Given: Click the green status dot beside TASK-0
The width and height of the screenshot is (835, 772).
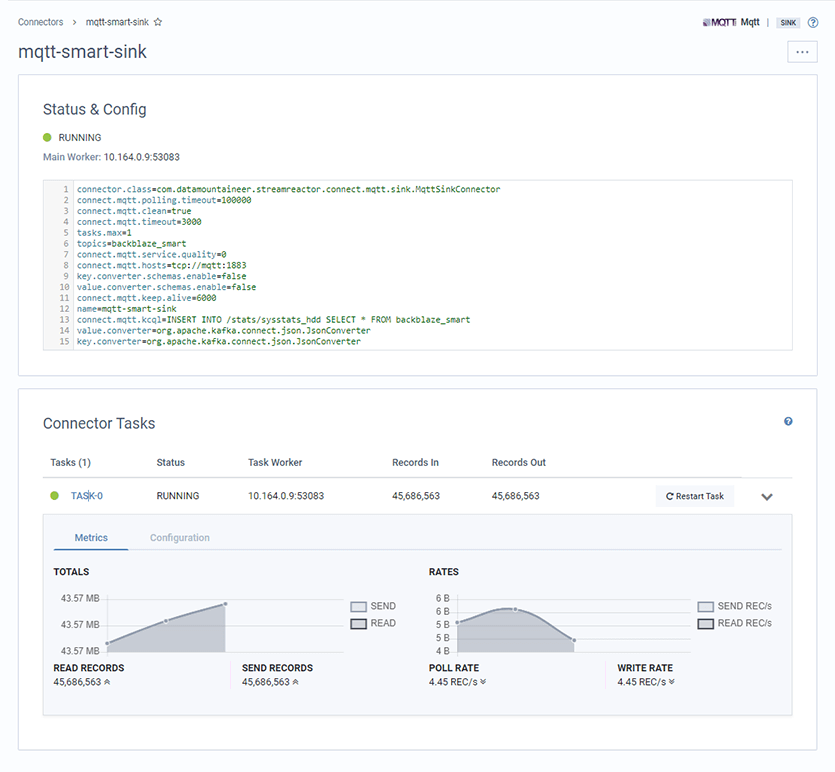Looking at the screenshot, I should tap(53, 495).
